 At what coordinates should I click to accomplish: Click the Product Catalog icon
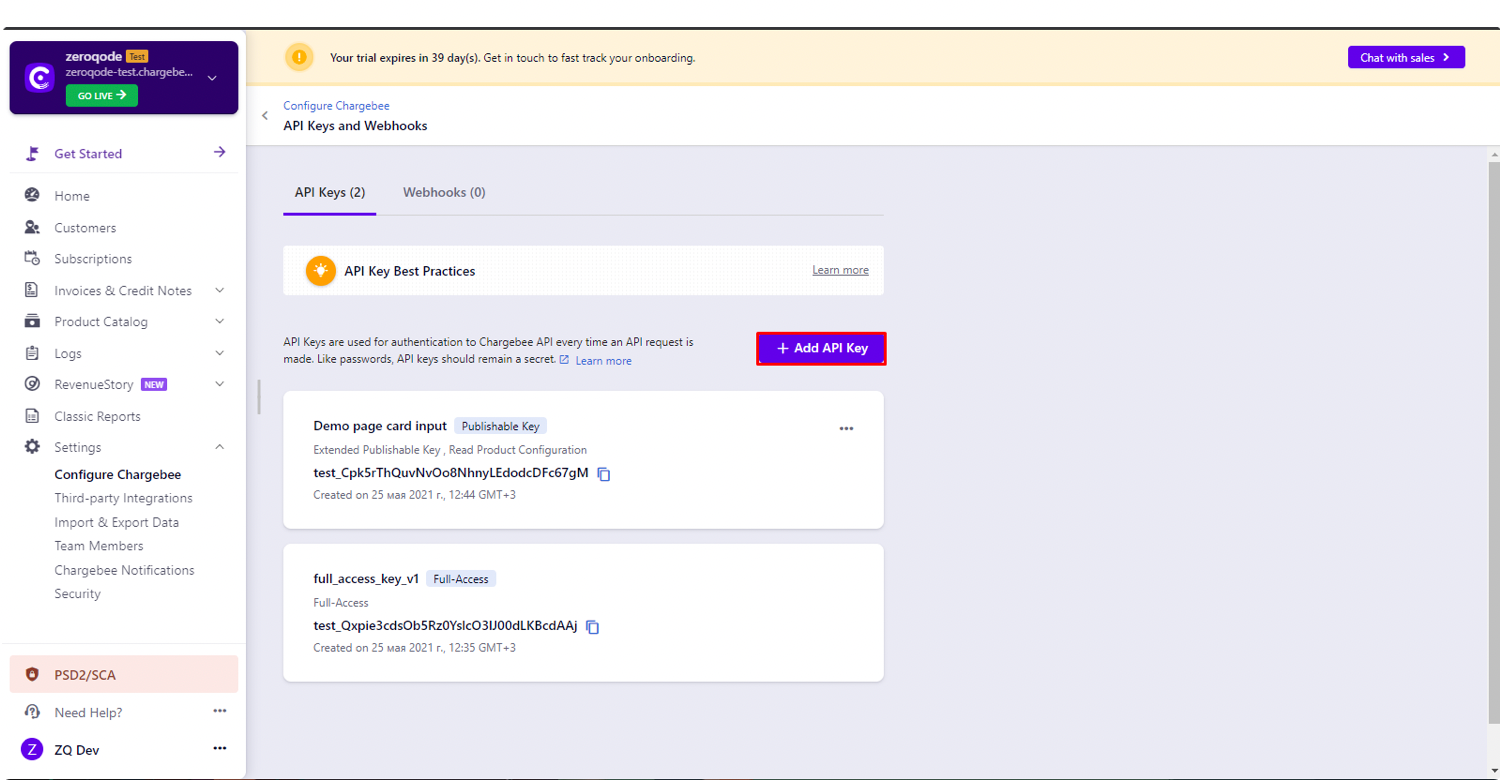click(32, 322)
